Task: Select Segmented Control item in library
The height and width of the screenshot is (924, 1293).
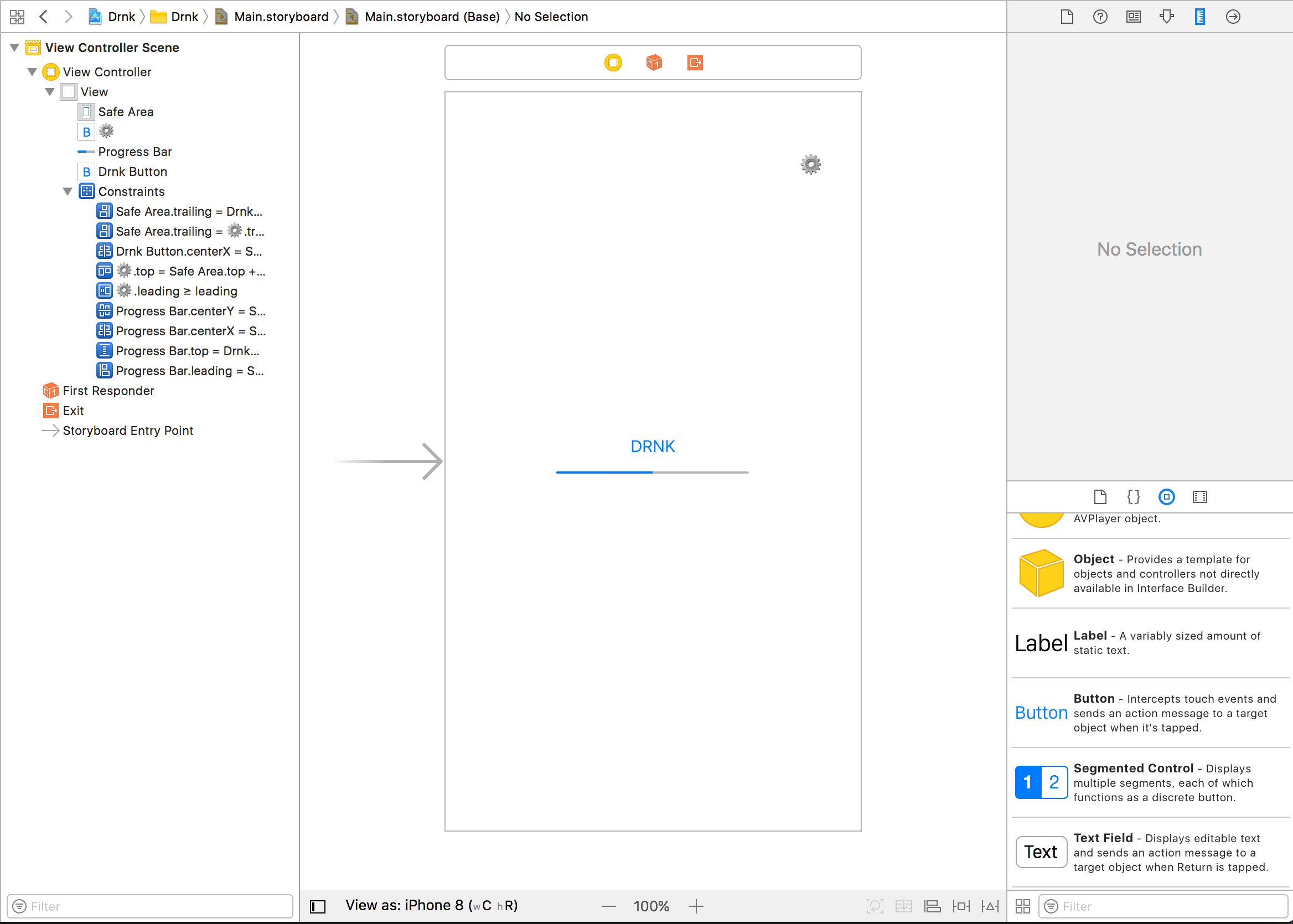Action: point(1150,782)
